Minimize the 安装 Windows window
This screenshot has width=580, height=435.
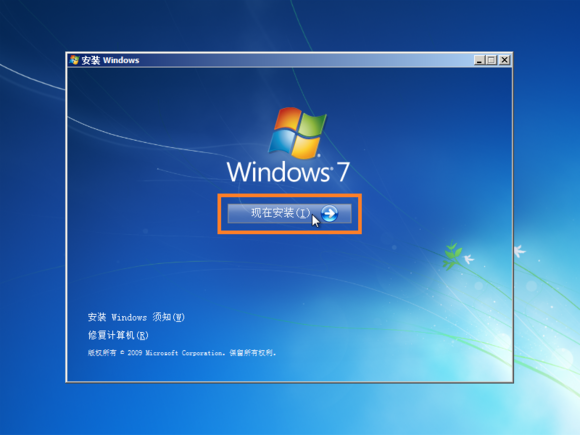point(479,60)
